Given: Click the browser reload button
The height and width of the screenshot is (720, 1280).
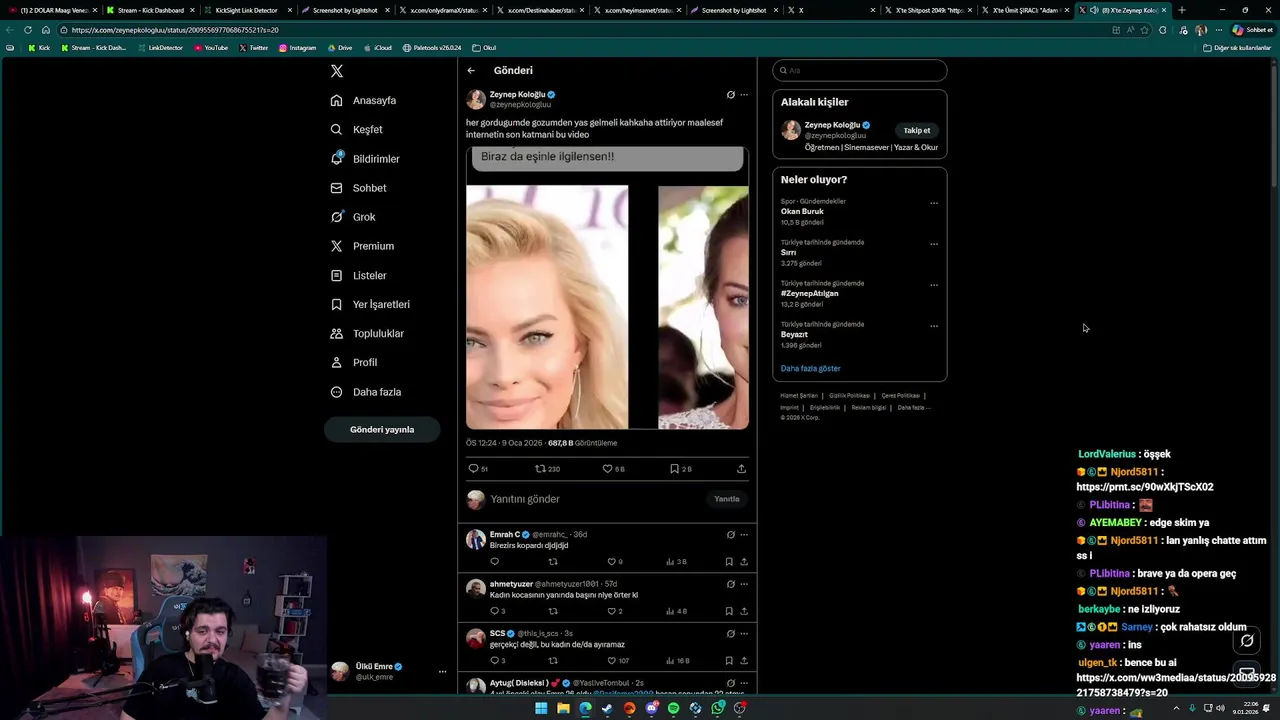Looking at the screenshot, I should tap(28, 30).
